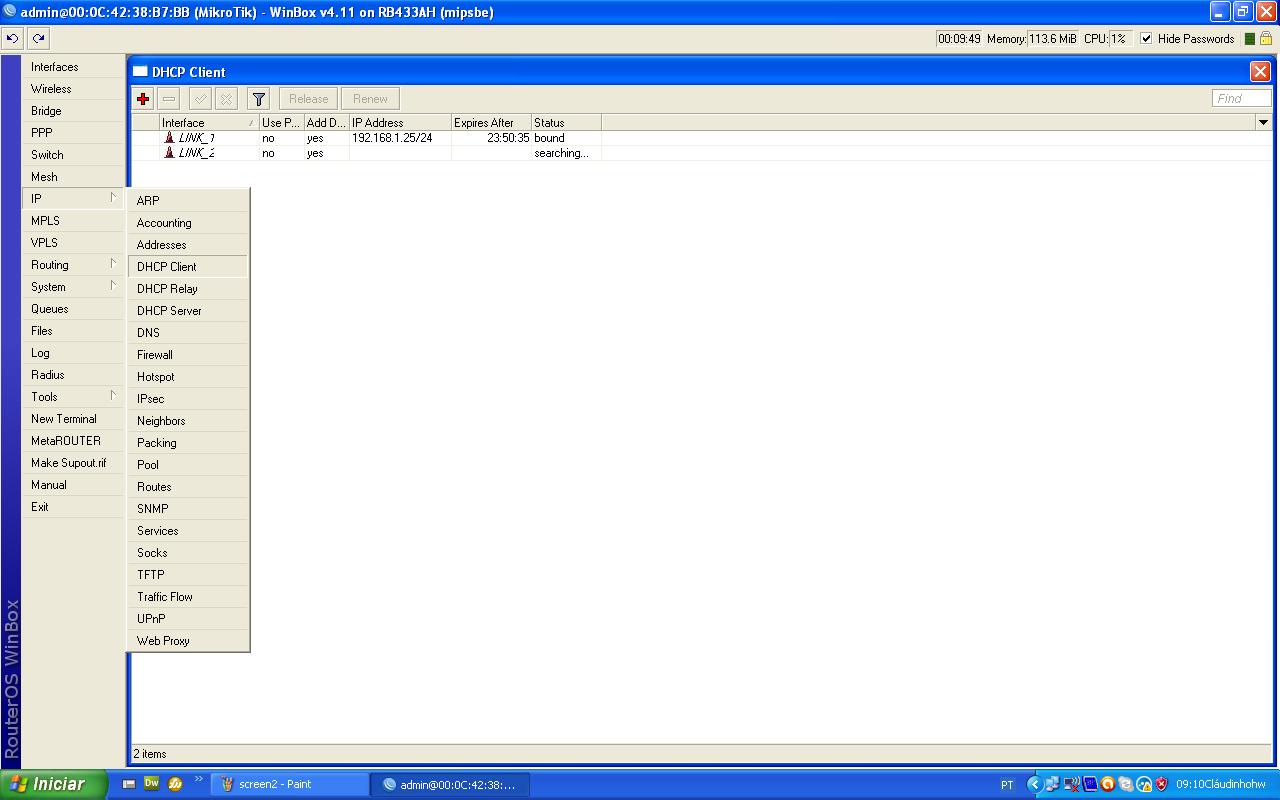Select ARP in the IP submenu
The image size is (1280, 800).
[x=188, y=201]
